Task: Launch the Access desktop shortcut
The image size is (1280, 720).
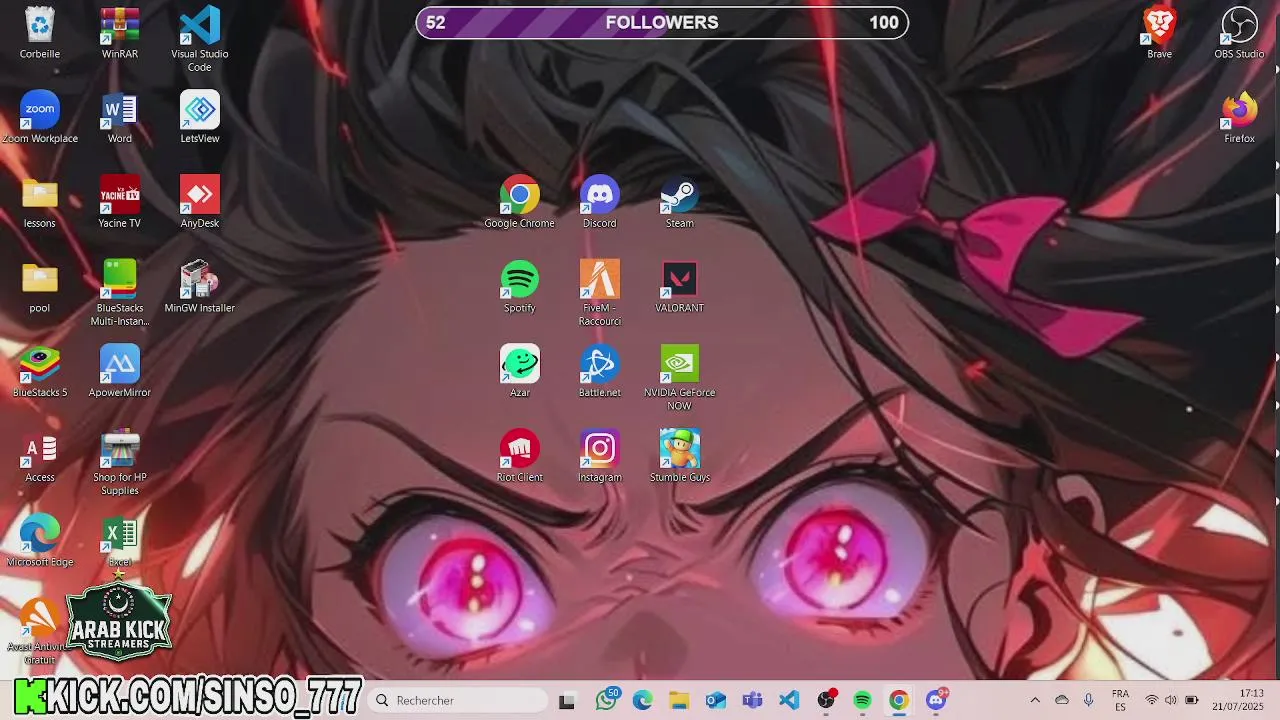Action: [x=40, y=456]
